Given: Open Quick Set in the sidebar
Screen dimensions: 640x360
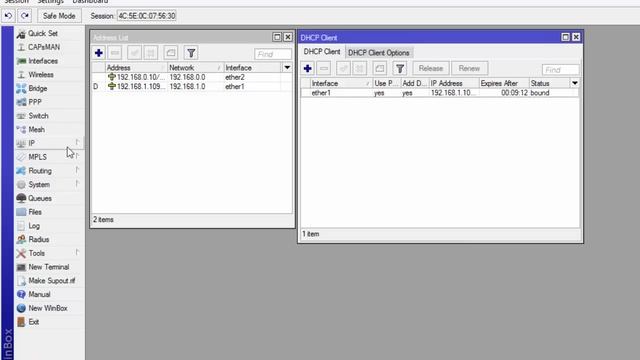Looking at the screenshot, I should pos(42,33).
